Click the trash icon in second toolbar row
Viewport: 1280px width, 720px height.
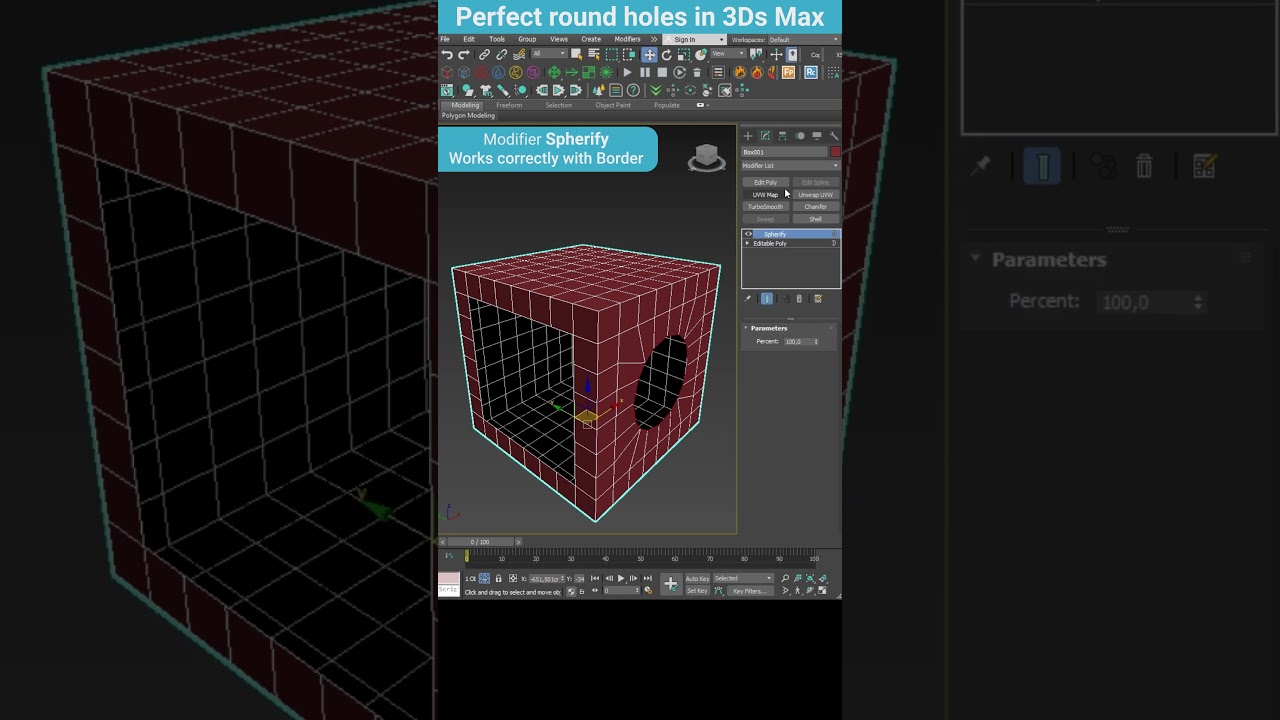coord(697,72)
